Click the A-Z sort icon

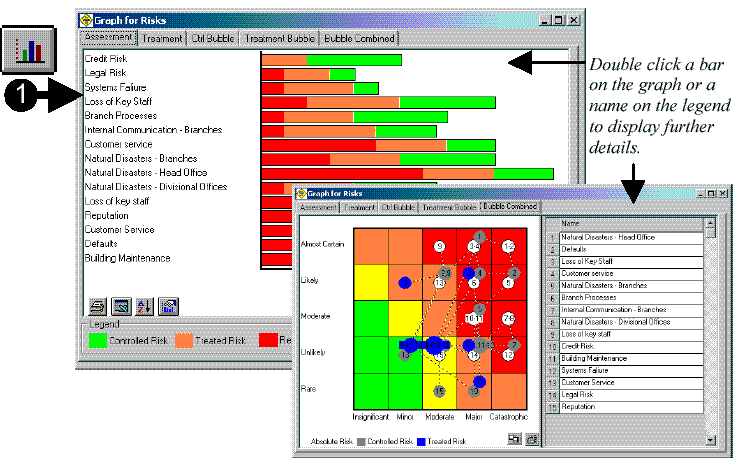click(x=145, y=307)
